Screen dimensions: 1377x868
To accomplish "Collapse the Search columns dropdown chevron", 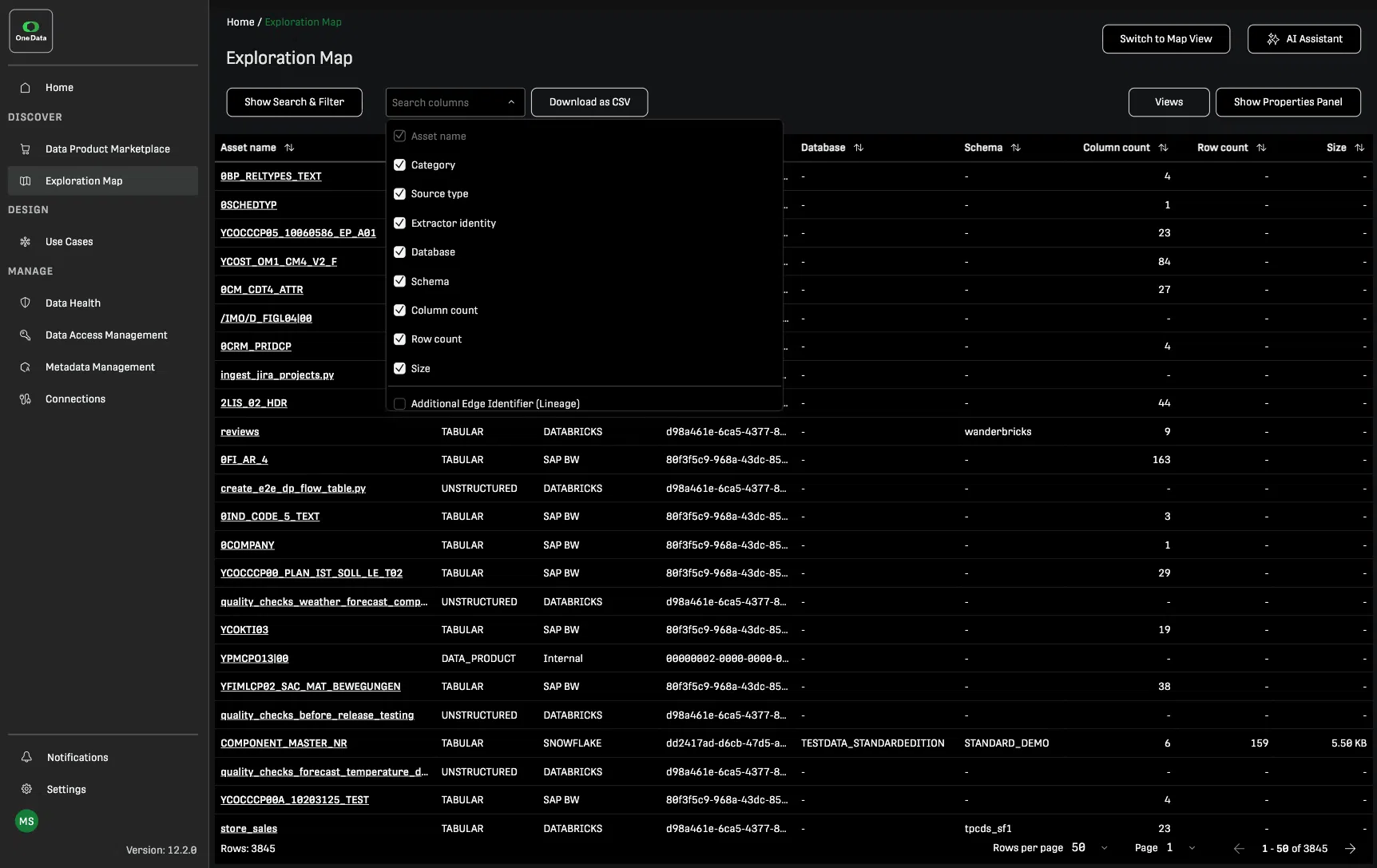I will [x=511, y=102].
